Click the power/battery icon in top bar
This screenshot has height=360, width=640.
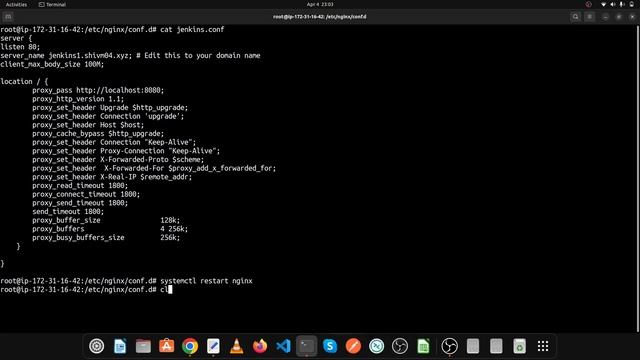click(632, 4)
